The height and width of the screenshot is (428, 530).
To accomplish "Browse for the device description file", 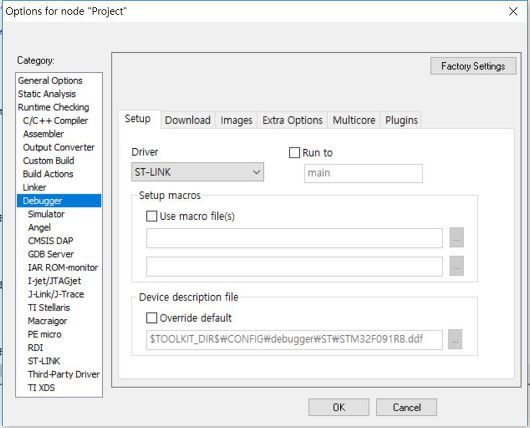I will click(x=455, y=339).
